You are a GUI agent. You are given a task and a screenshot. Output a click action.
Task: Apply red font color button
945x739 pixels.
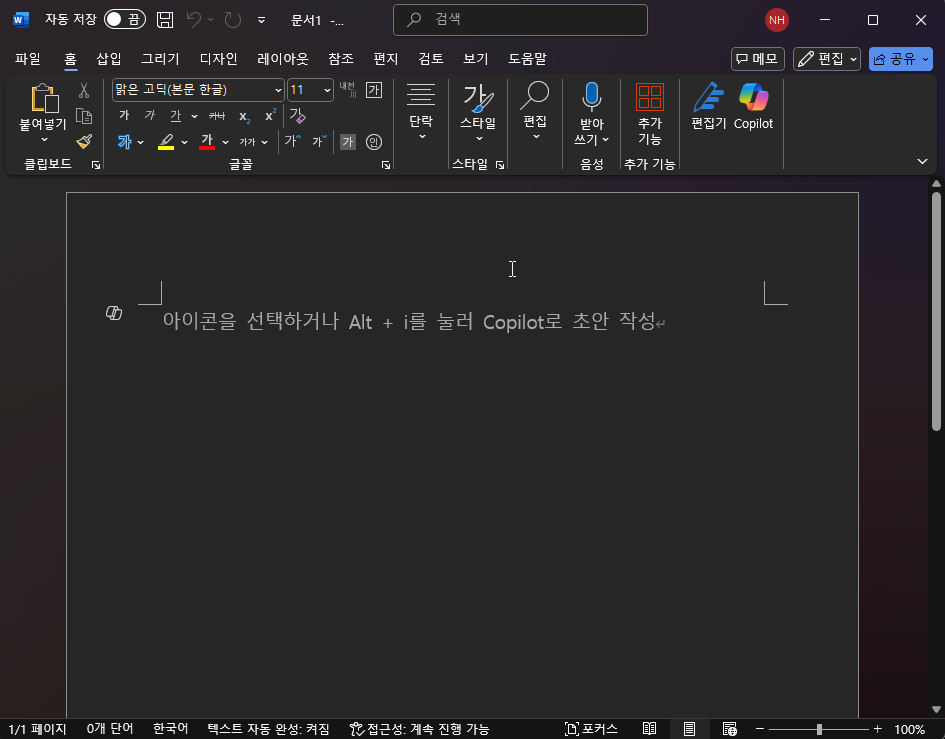[x=207, y=142]
